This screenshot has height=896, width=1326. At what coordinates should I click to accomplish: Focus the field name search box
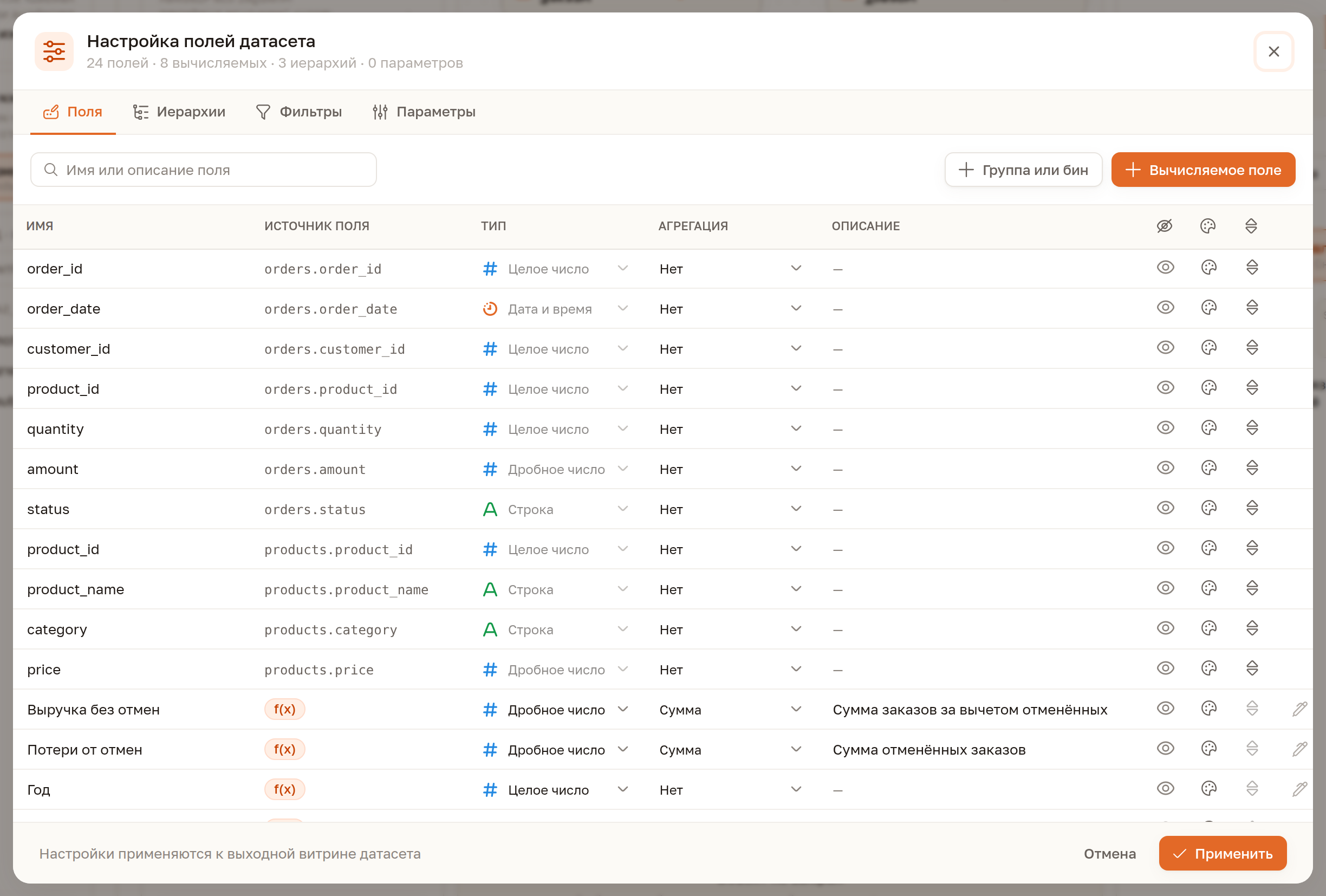point(203,170)
